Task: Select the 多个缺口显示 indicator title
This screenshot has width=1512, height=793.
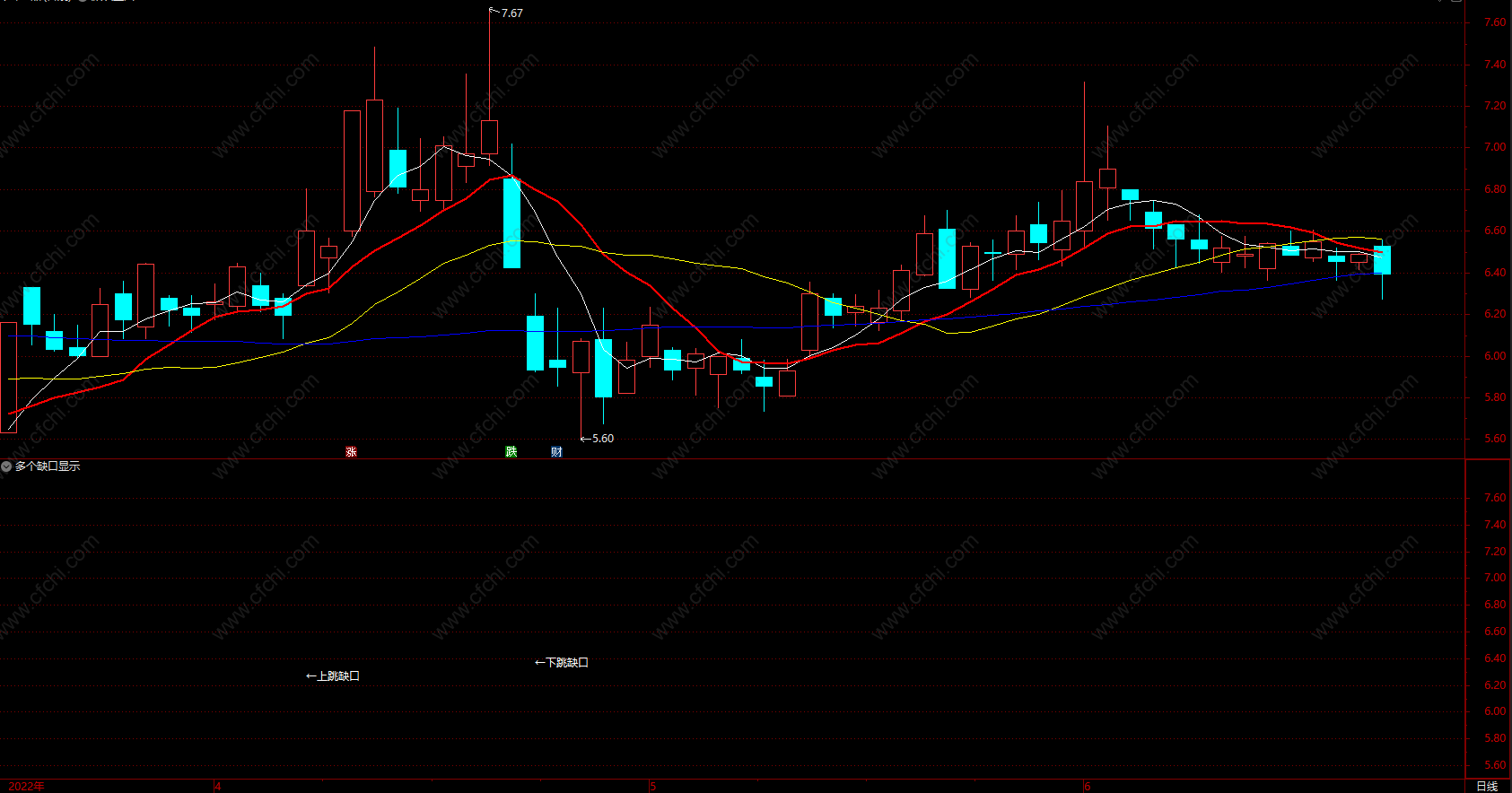Action: pyautogui.click(x=48, y=466)
